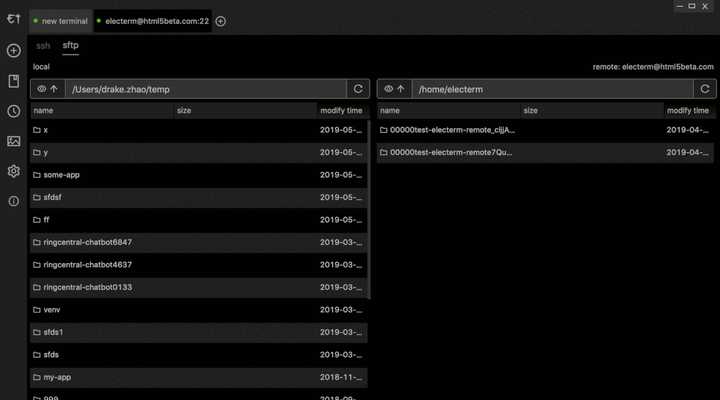Select the local folder x

point(199,130)
